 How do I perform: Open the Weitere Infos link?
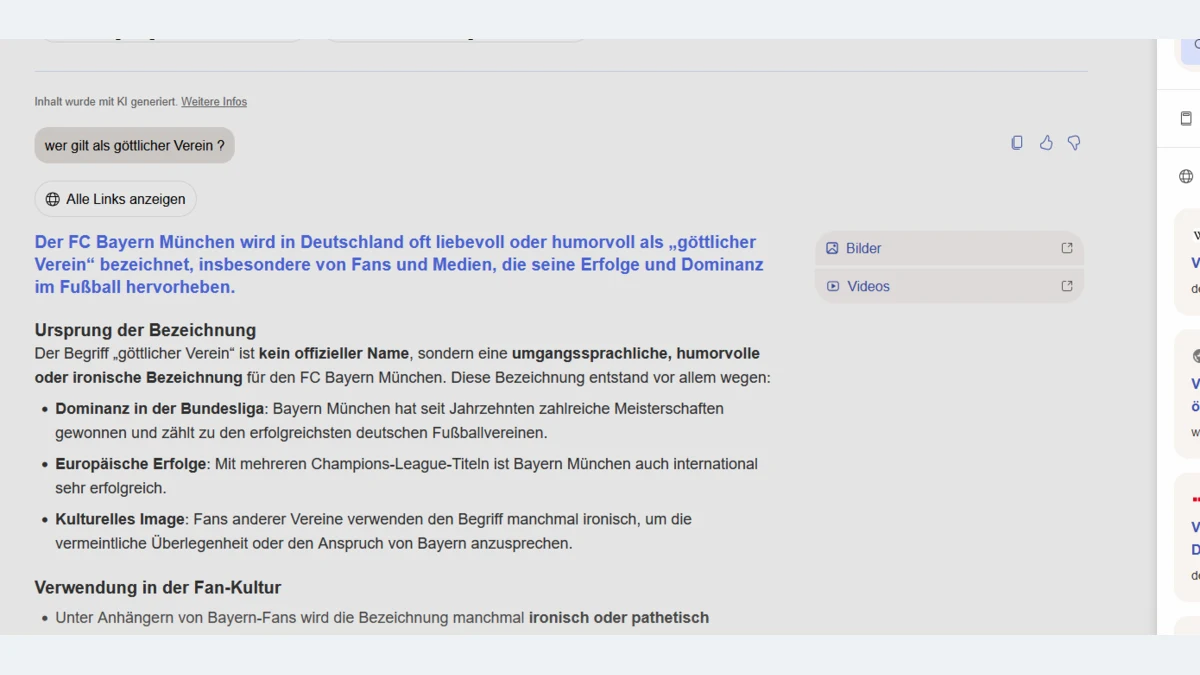coord(214,102)
